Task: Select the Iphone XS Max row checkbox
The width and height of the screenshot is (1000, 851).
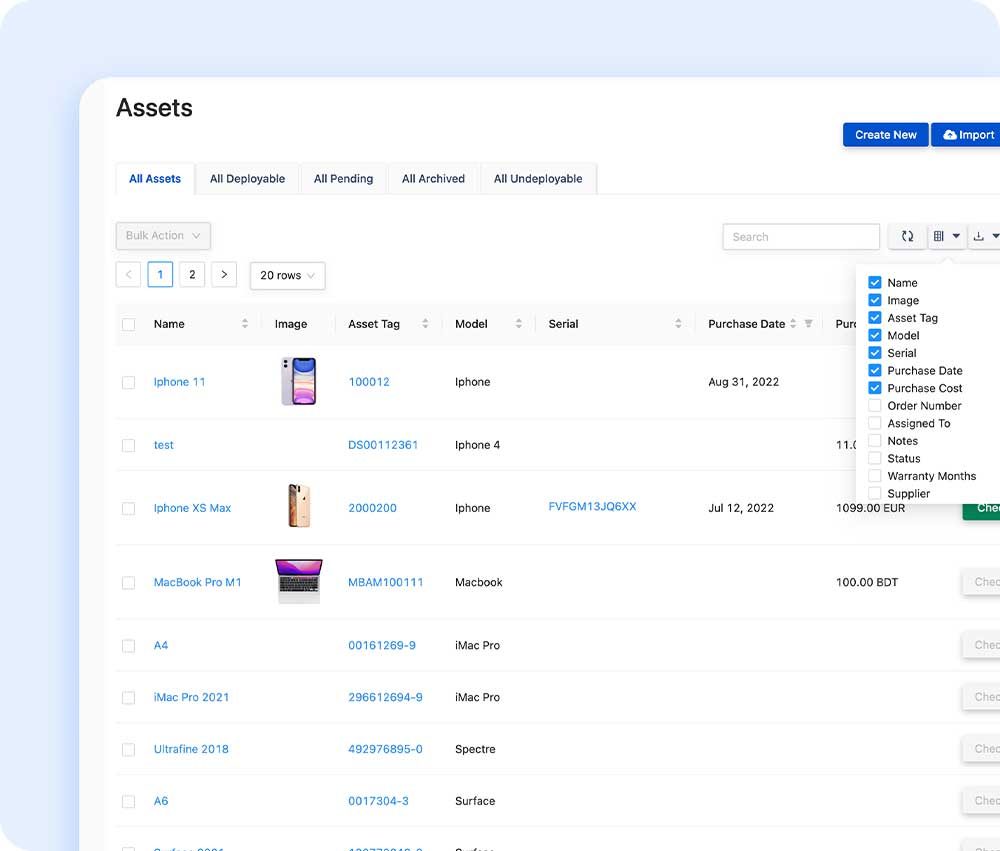Action: 128,508
